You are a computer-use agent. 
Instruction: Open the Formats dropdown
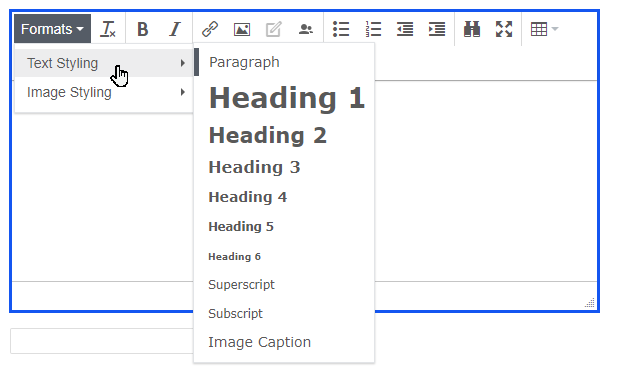point(52,29)
